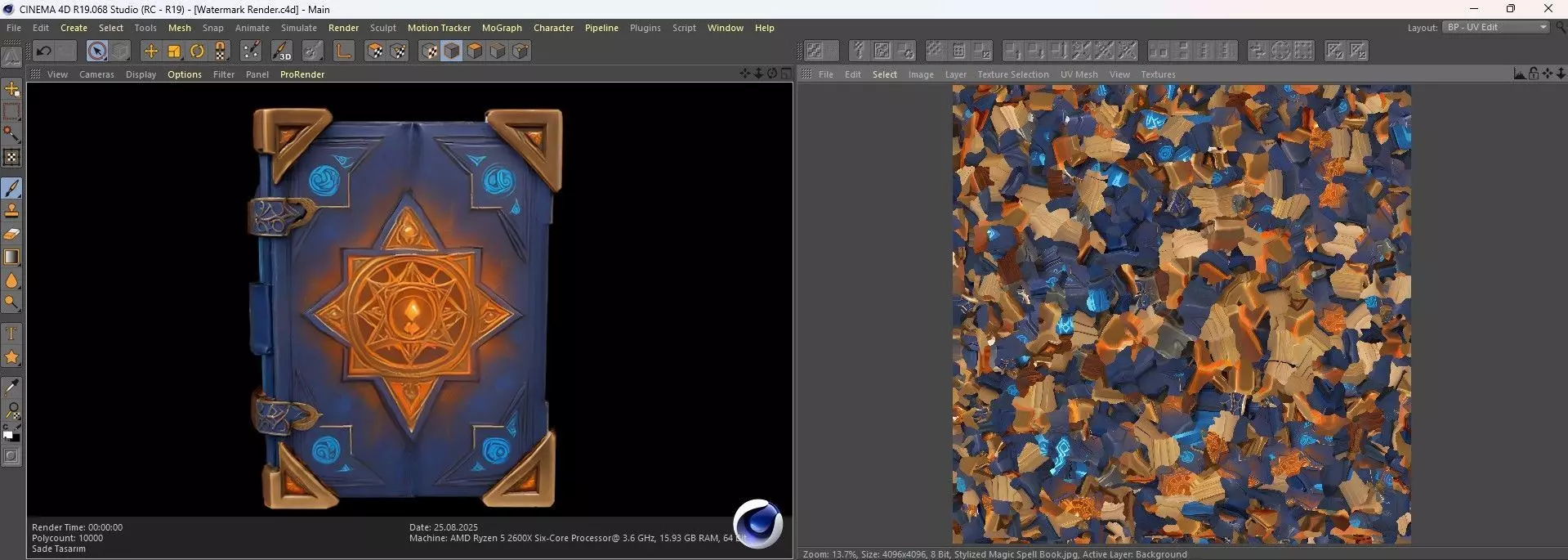Activate the Rotate tool in top toolbar
The image size is (1568, 560).
[x=197, y=51]
